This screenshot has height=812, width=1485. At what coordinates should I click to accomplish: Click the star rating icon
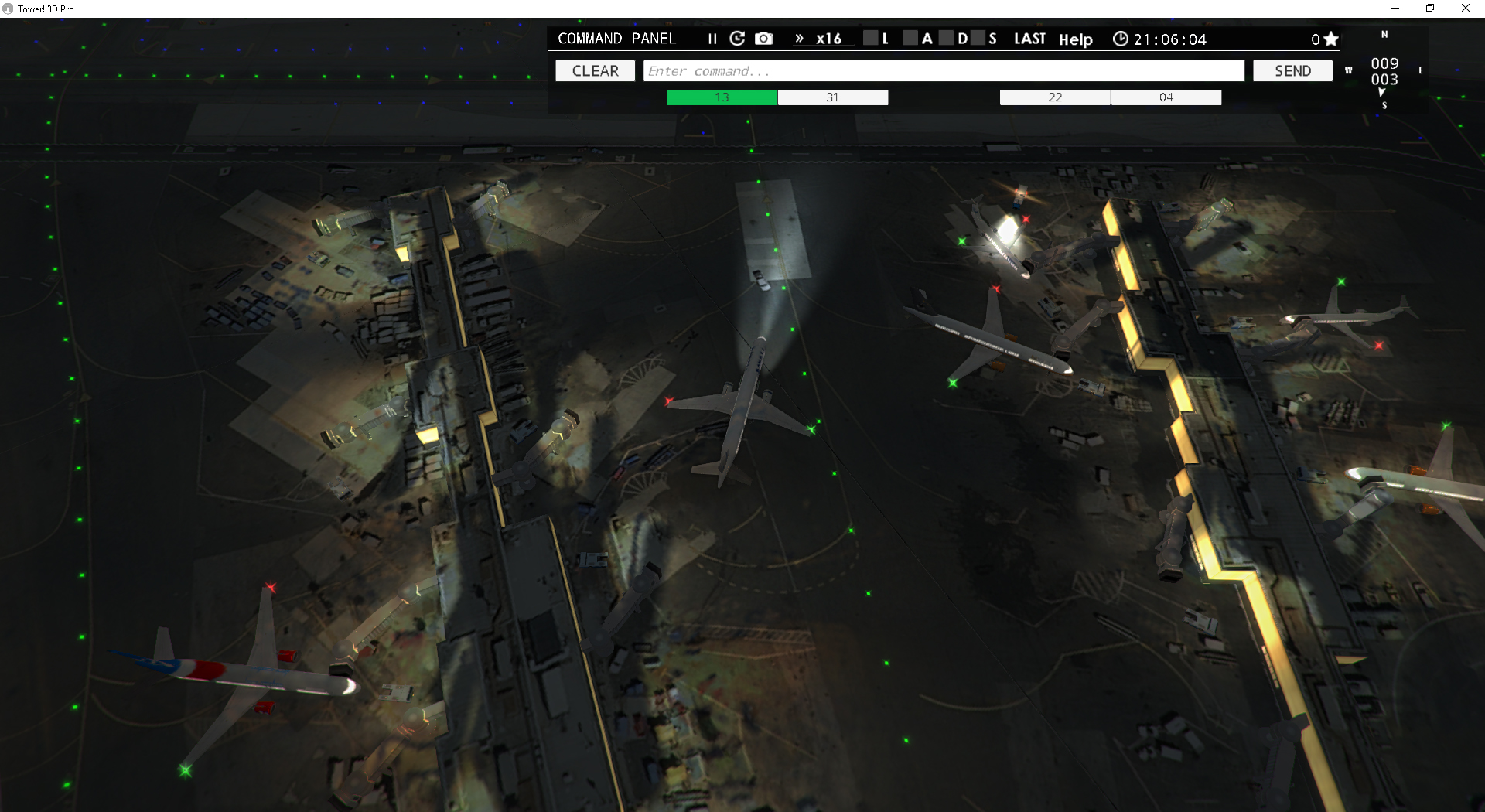tap(1330, 39)
